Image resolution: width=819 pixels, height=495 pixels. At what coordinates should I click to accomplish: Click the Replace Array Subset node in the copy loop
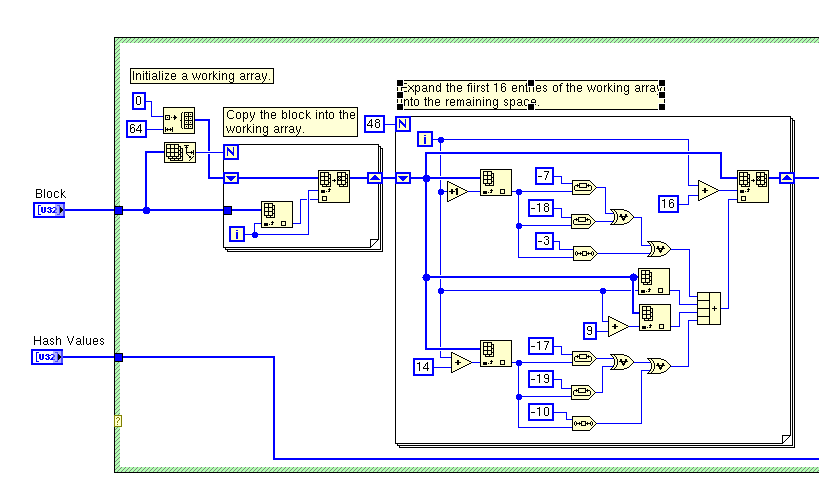coord(333,186)
